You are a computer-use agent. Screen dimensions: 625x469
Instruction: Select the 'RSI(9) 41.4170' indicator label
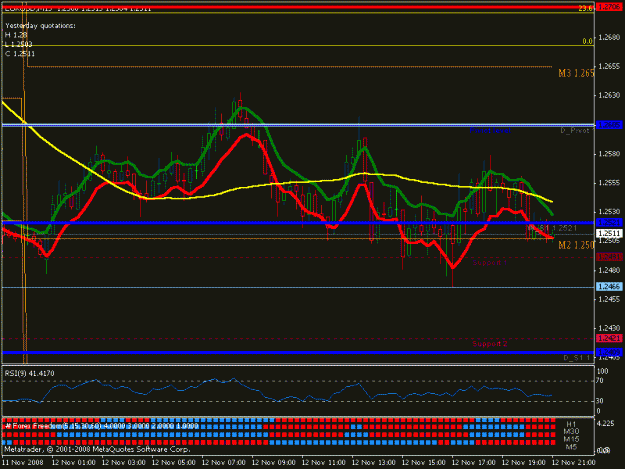click(29, 373)
